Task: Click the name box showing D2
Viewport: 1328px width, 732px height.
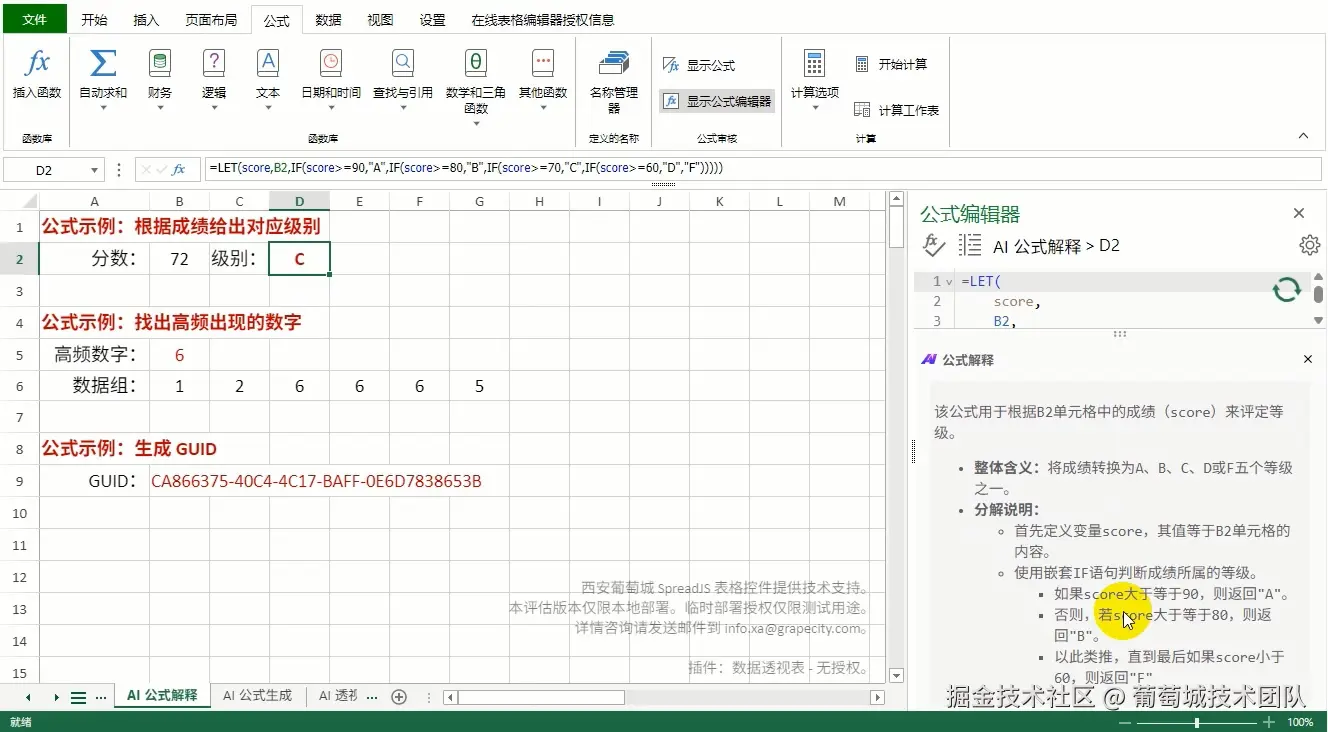Action: tap(44, 171)
